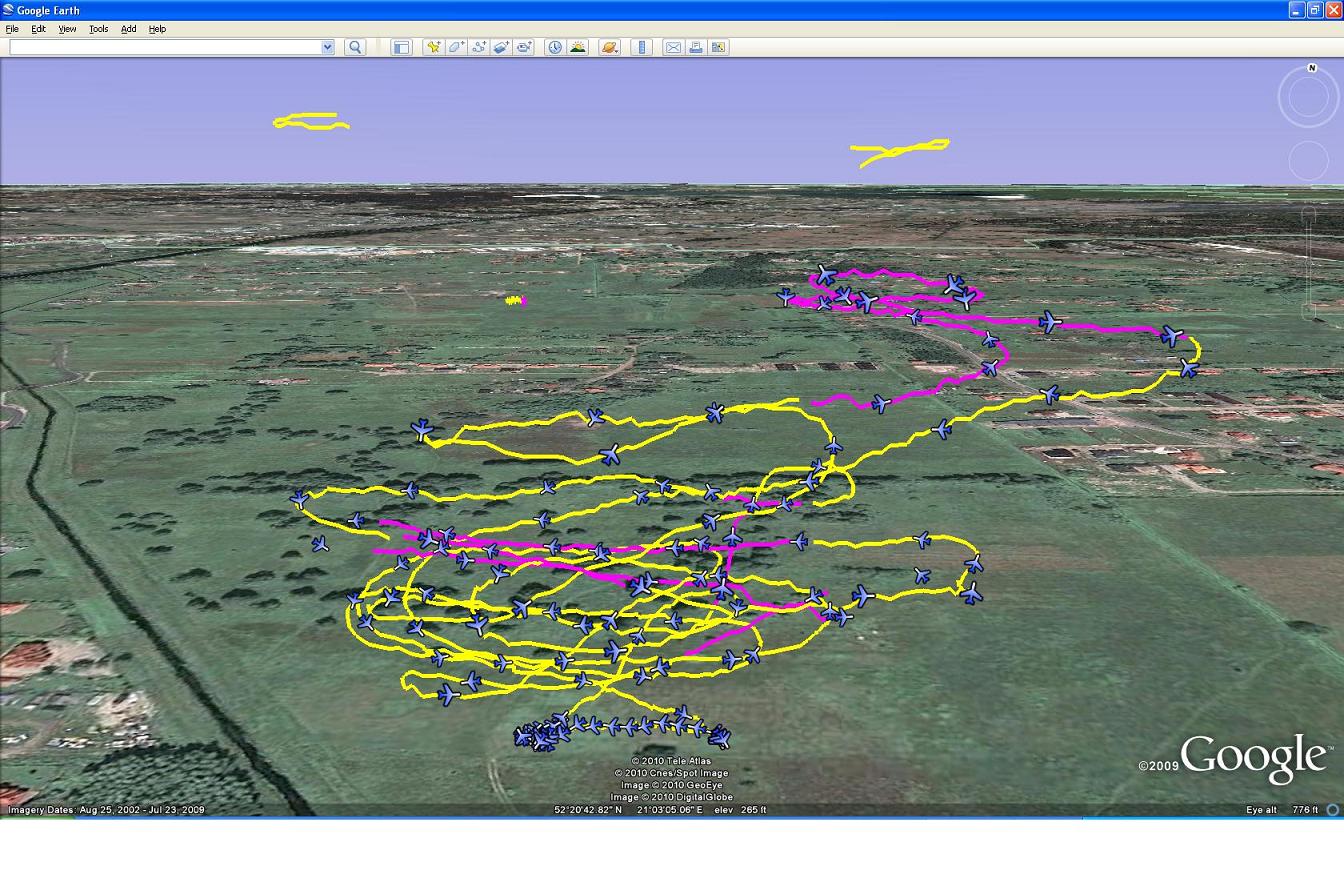Open the View menu

coord(67,29)
